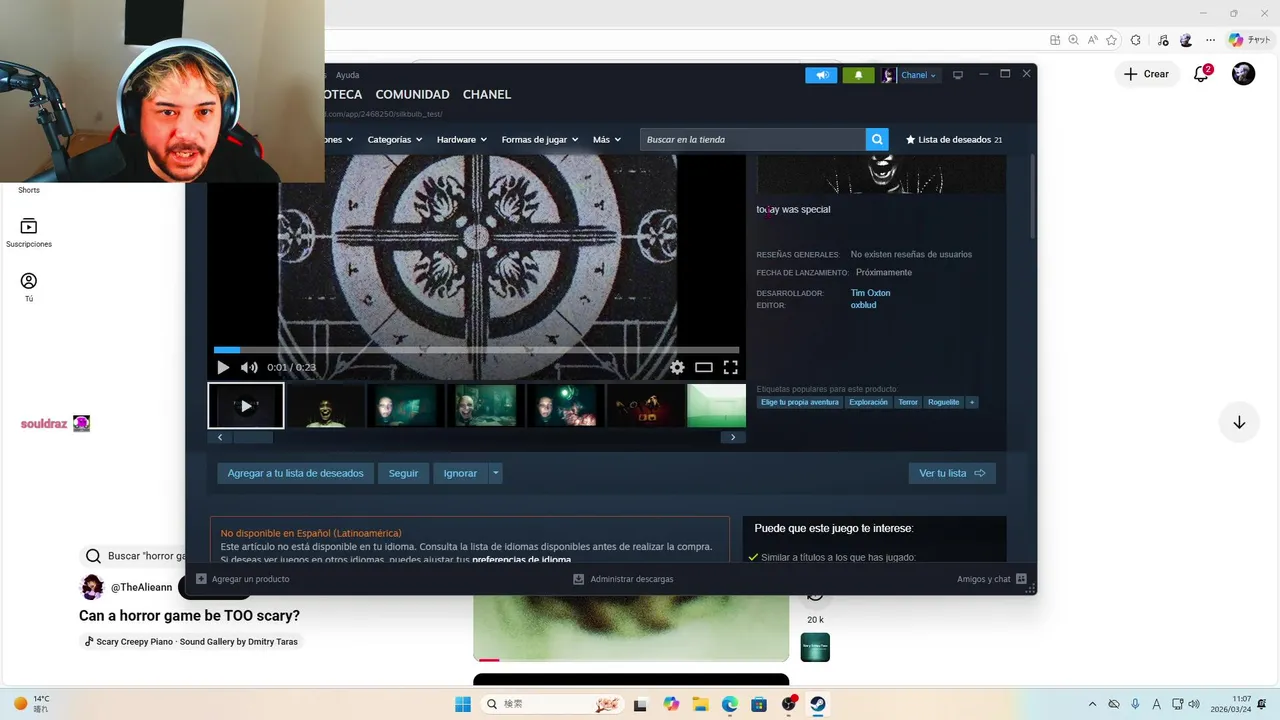This screenshot has height=720, width=1280.
Task: Open the trailer player settings gear
Action: (677, 367)
